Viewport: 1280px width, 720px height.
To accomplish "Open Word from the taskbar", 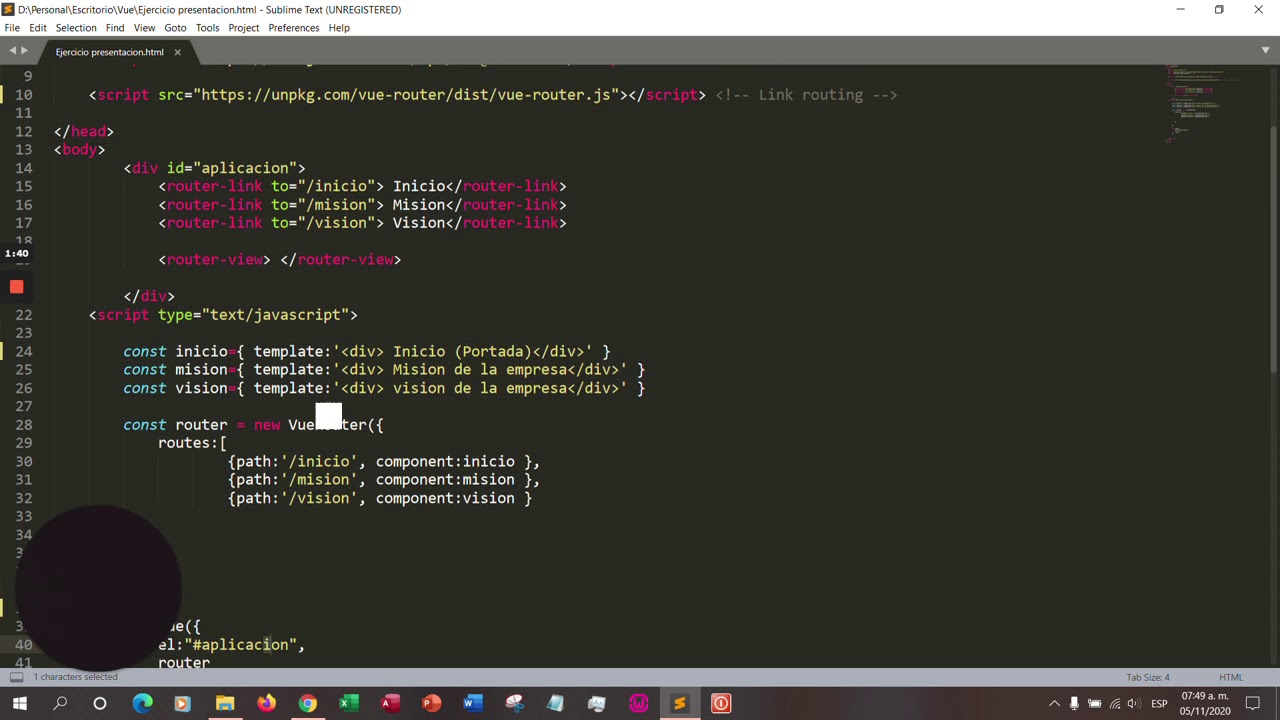I will point(472,704).
